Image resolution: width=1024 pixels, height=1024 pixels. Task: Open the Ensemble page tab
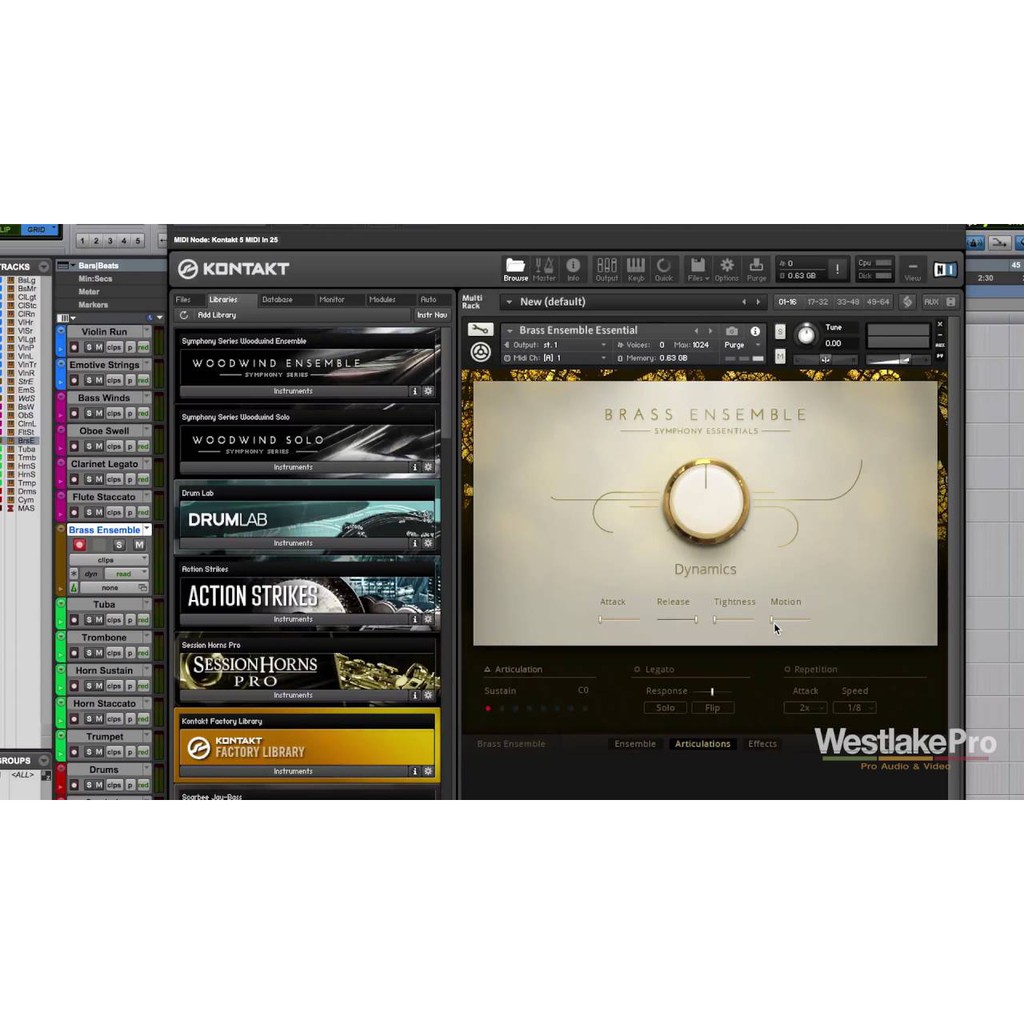point(635,744)
